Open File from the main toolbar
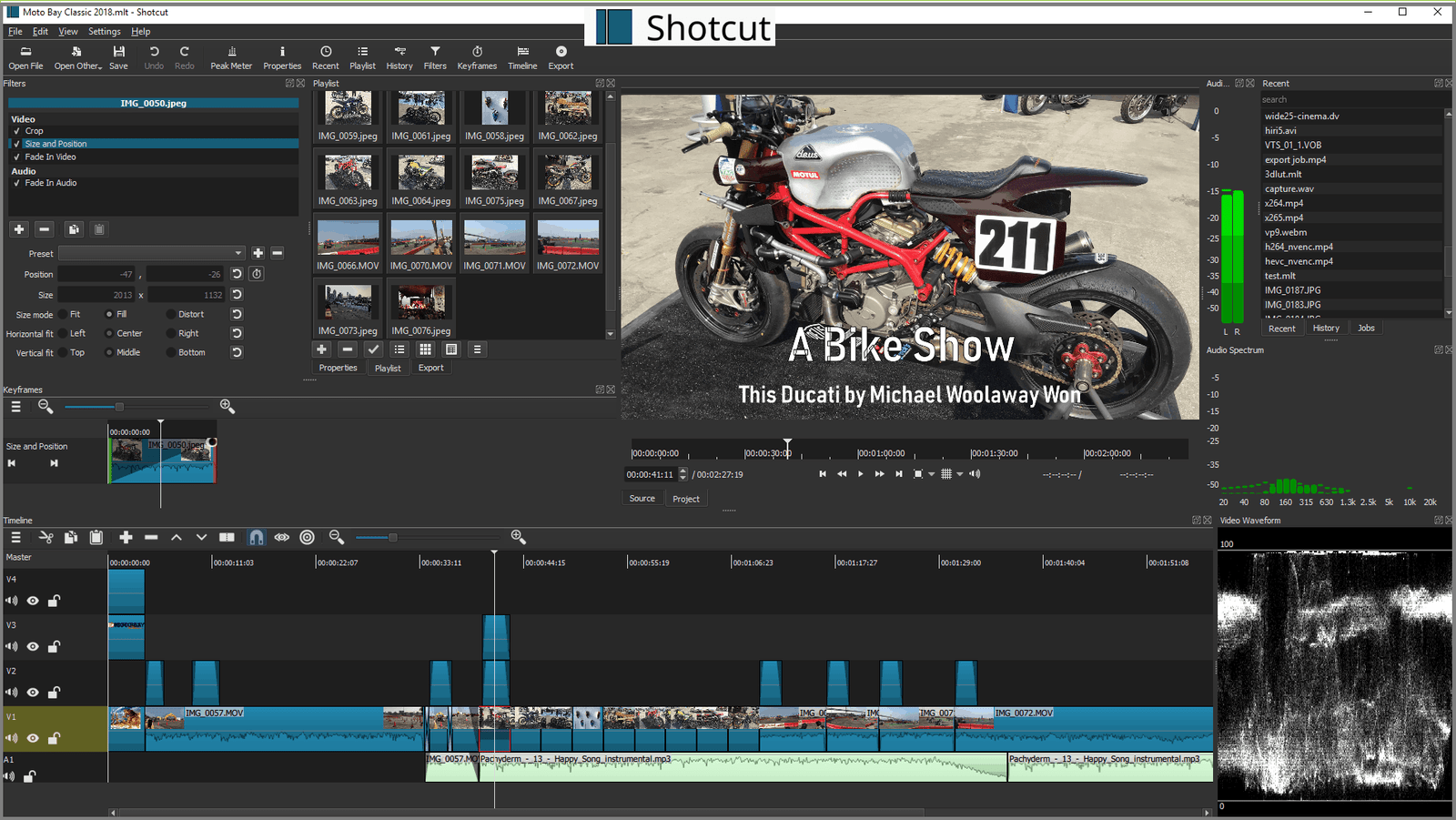Image resolution: width=1456 pixels, height=820 pixels. pos(25,57)
